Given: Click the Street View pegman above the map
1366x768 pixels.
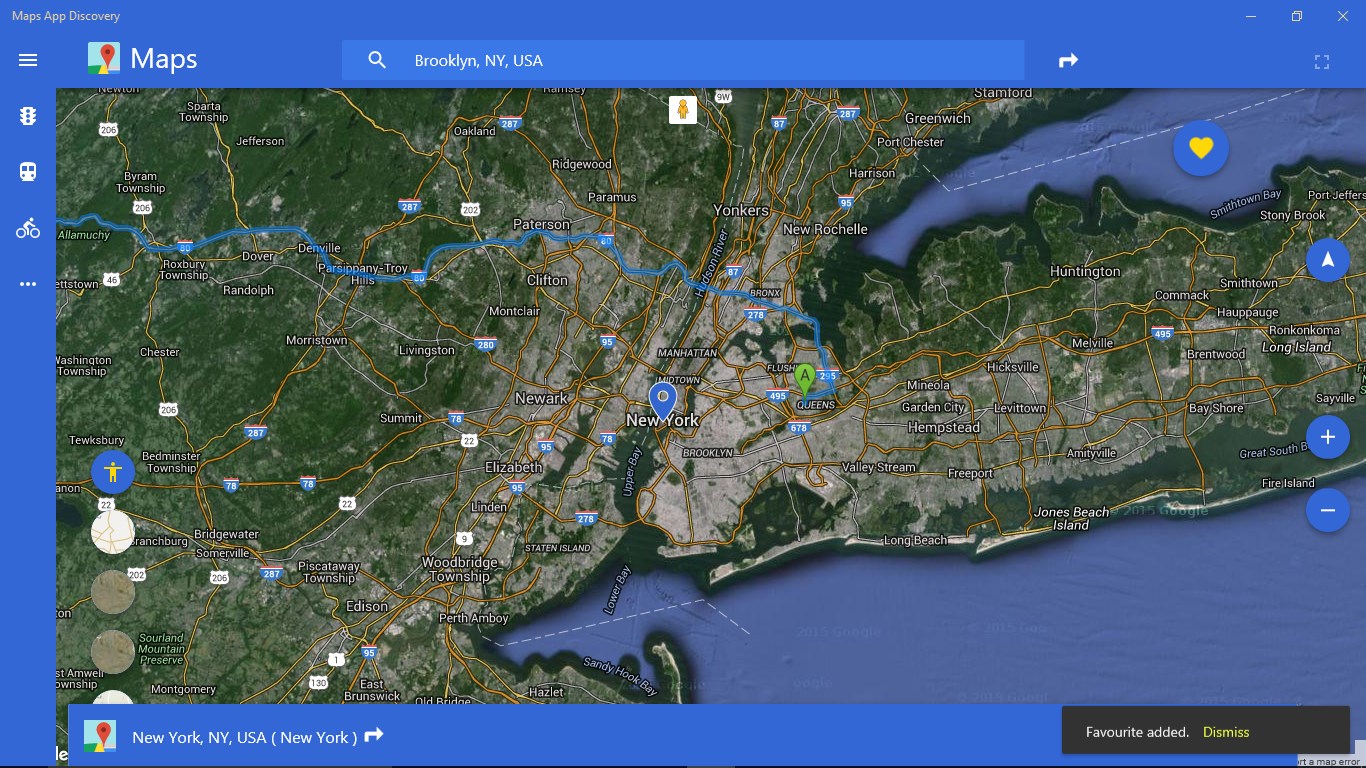Looking at the screenshot, I should pos(681,109).
